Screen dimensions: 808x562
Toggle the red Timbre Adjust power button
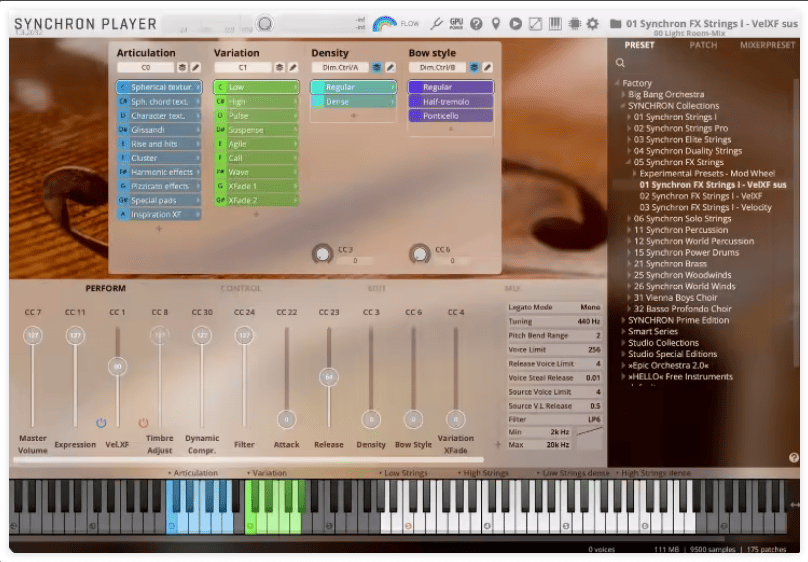[x=143, y=423]
